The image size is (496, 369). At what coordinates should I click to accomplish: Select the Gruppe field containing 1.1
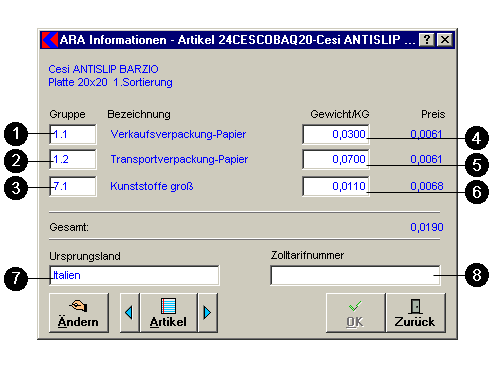coord(73,134)
